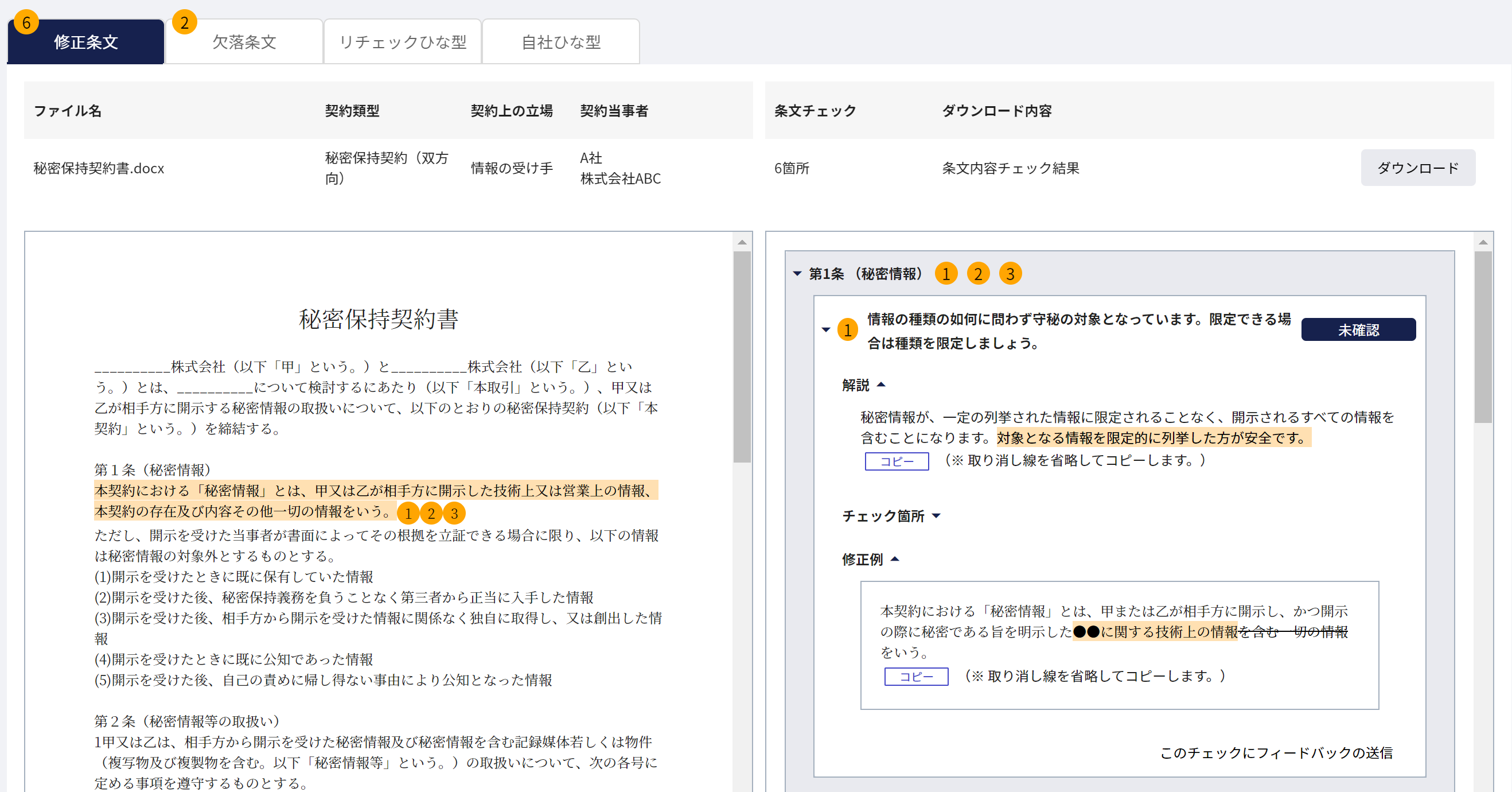
Task: Toggle the 未確認 status button
Action: point(1358,329)
